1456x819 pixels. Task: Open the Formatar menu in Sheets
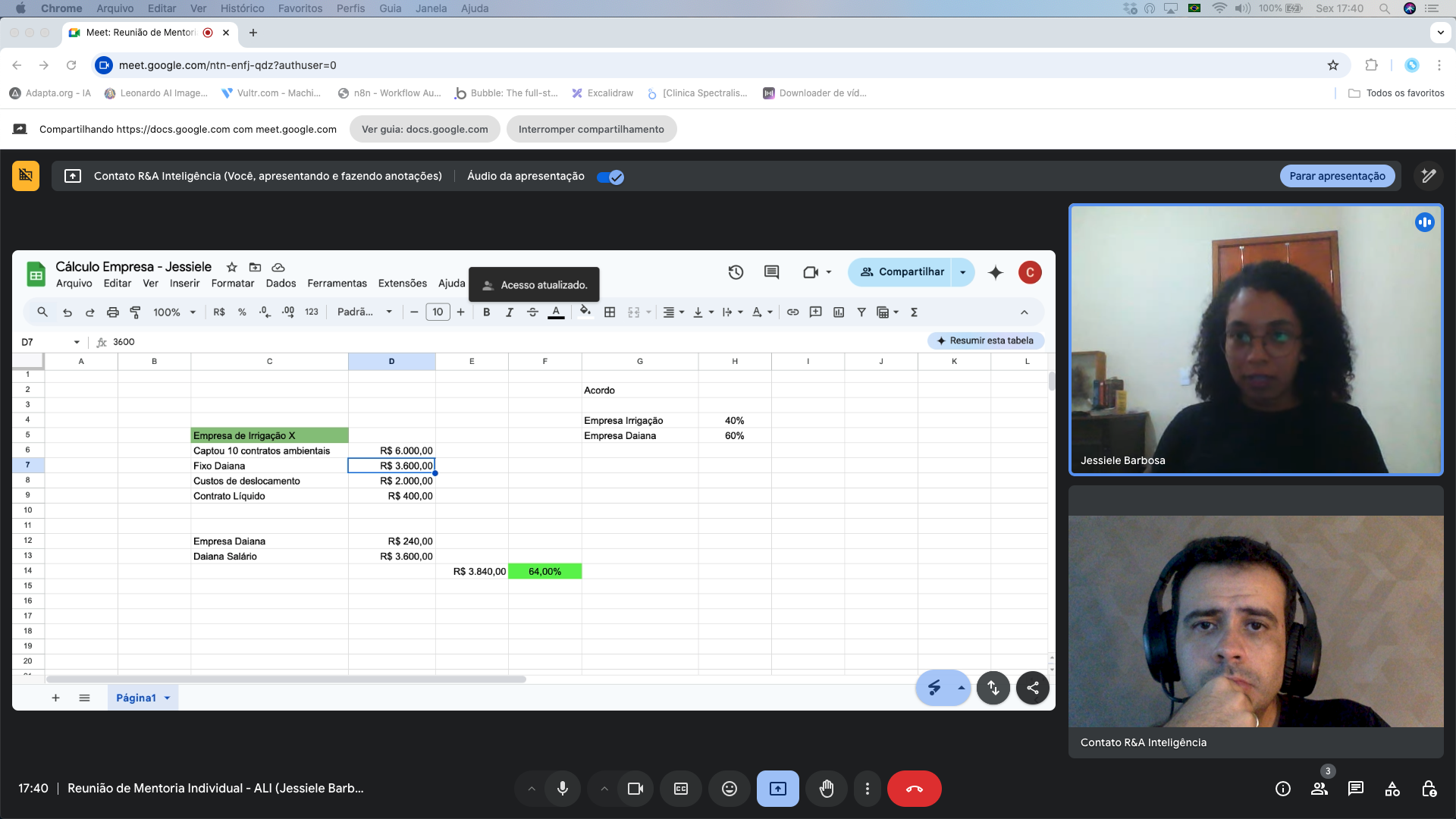point(232,284)
